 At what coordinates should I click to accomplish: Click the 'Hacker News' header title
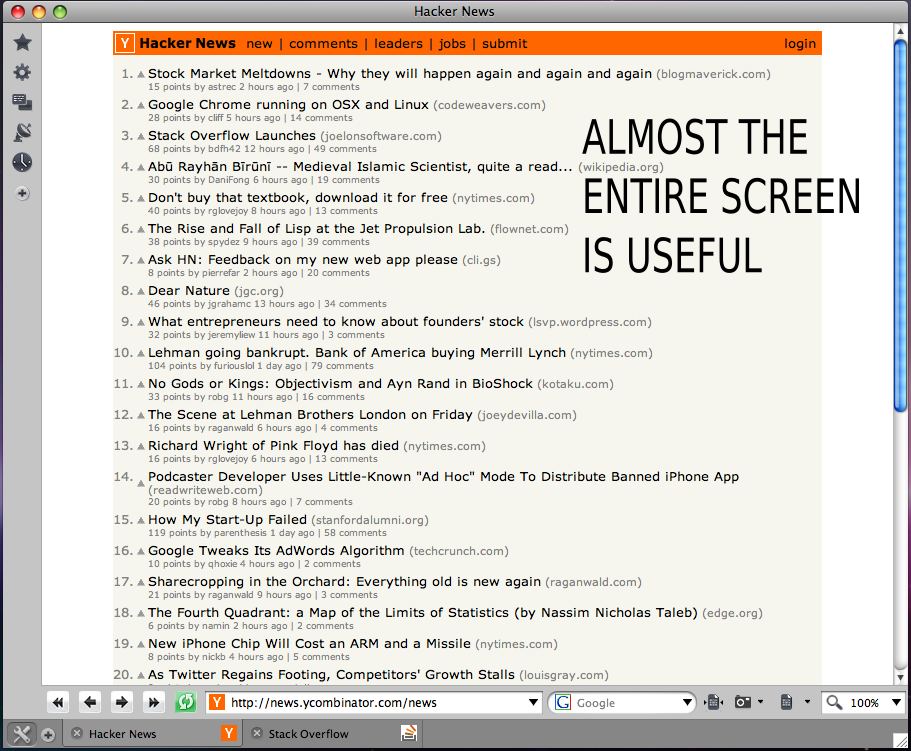[188, 43]
